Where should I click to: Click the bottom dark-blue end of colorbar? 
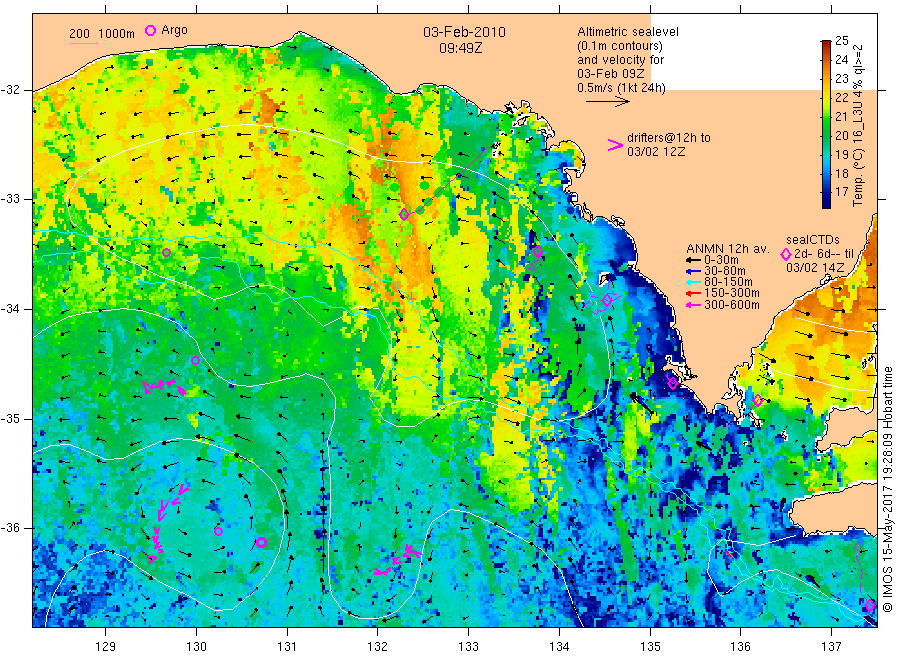(x=826, y=204)
